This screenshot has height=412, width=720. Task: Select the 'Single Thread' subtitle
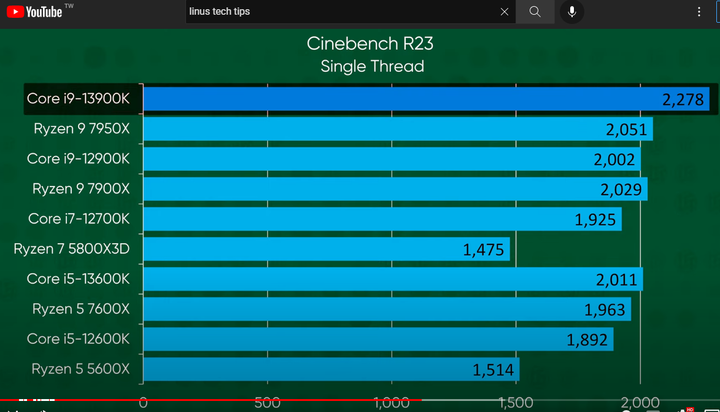(372, 67)
